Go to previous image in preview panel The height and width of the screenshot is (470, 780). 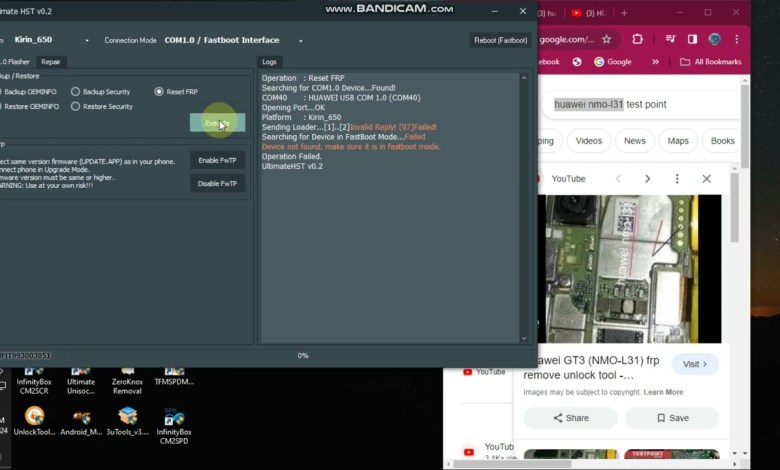[618, 179]
